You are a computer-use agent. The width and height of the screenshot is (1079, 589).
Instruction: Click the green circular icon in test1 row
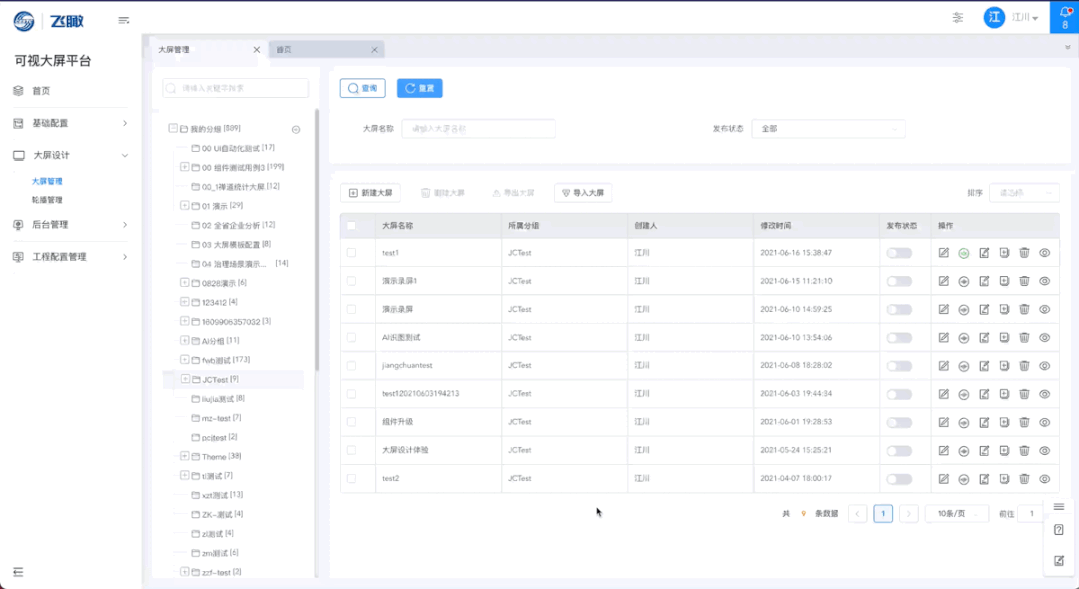click(x=964, y=253)
